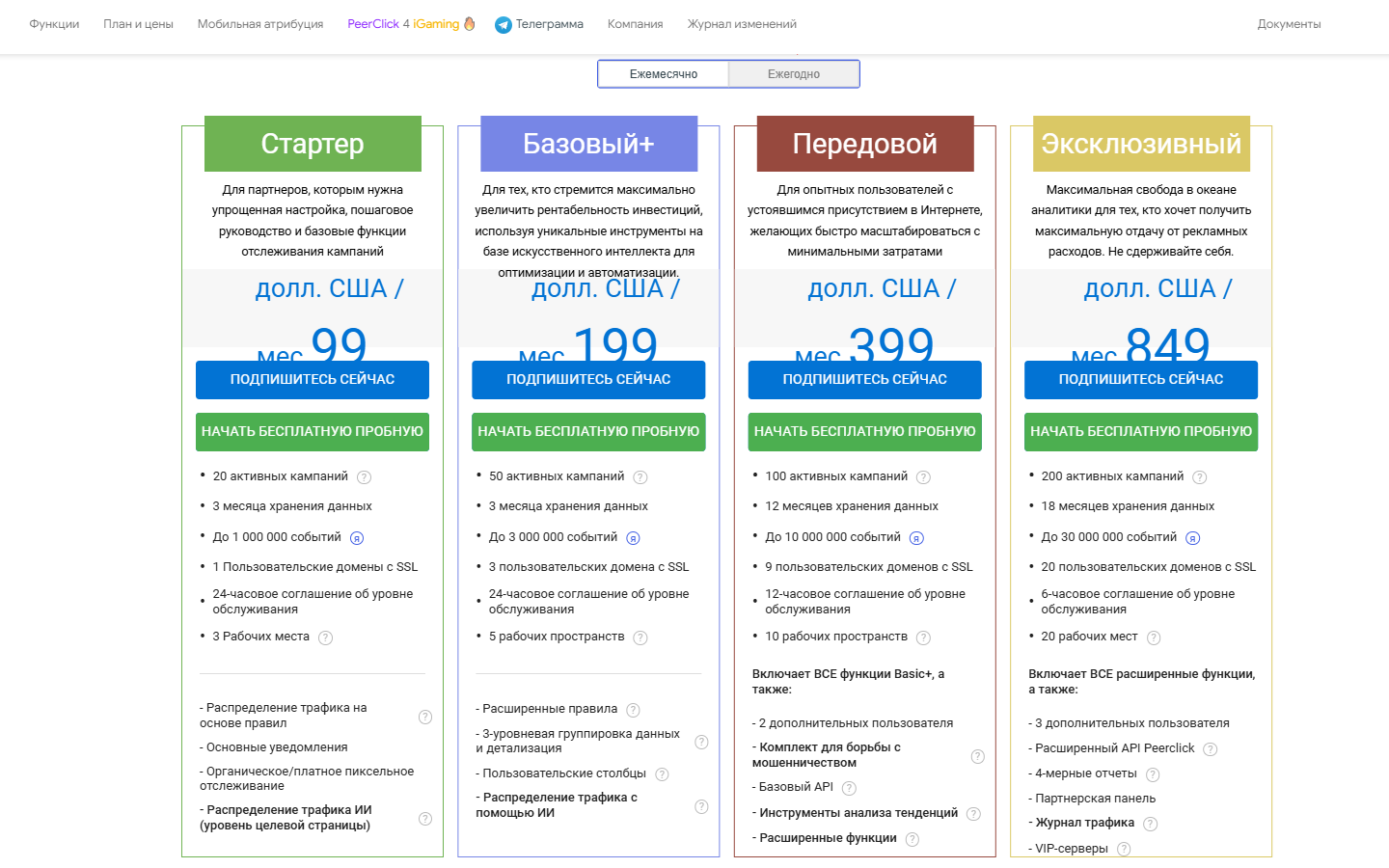Screen dimensions: 1389x868
Task: Open help icon for Распределение трафика ИИ (уровень целевой страницы)
Action: pyautogui.click(x=425, y=819)
